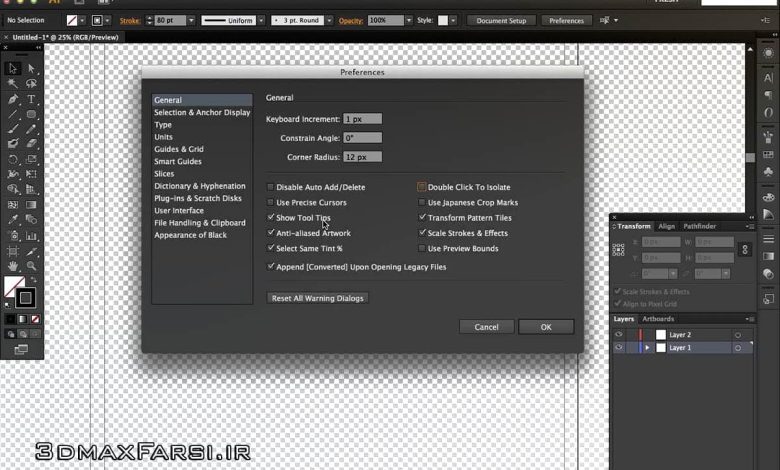Open Layers panel flyout menu

coord(750,319)
